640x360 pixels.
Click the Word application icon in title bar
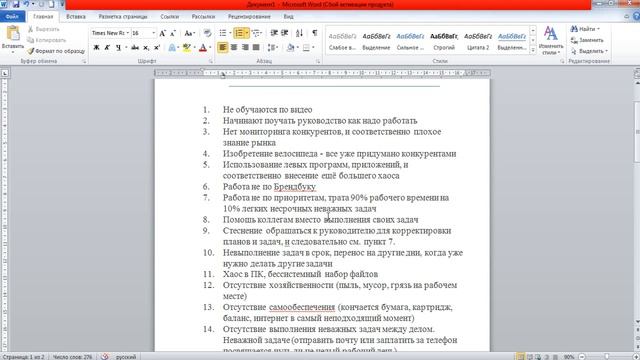(x=4, y=4)
